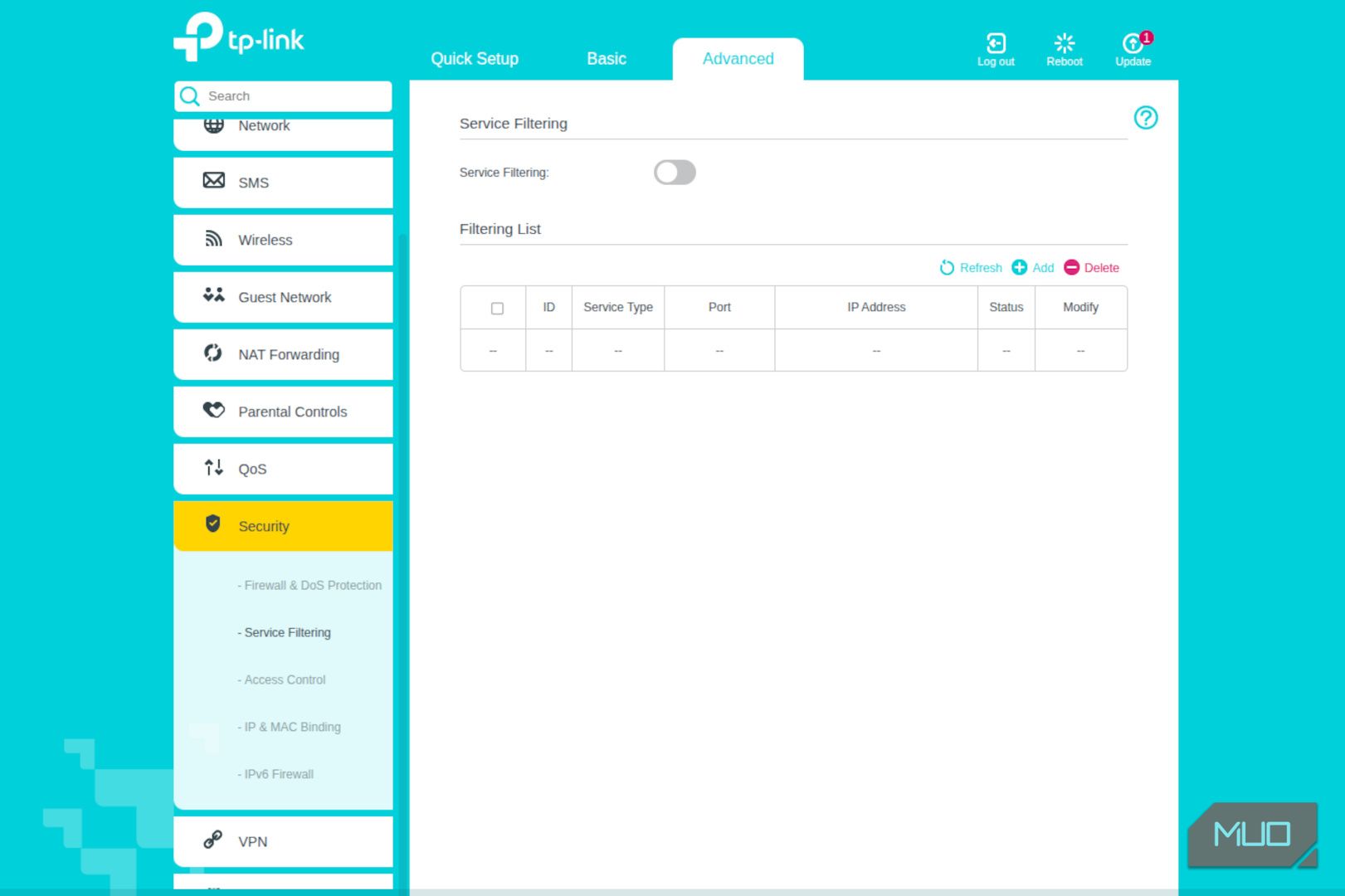Click the Status column header
This screenshot has width=1345, height=896.
coord(1006,307)
